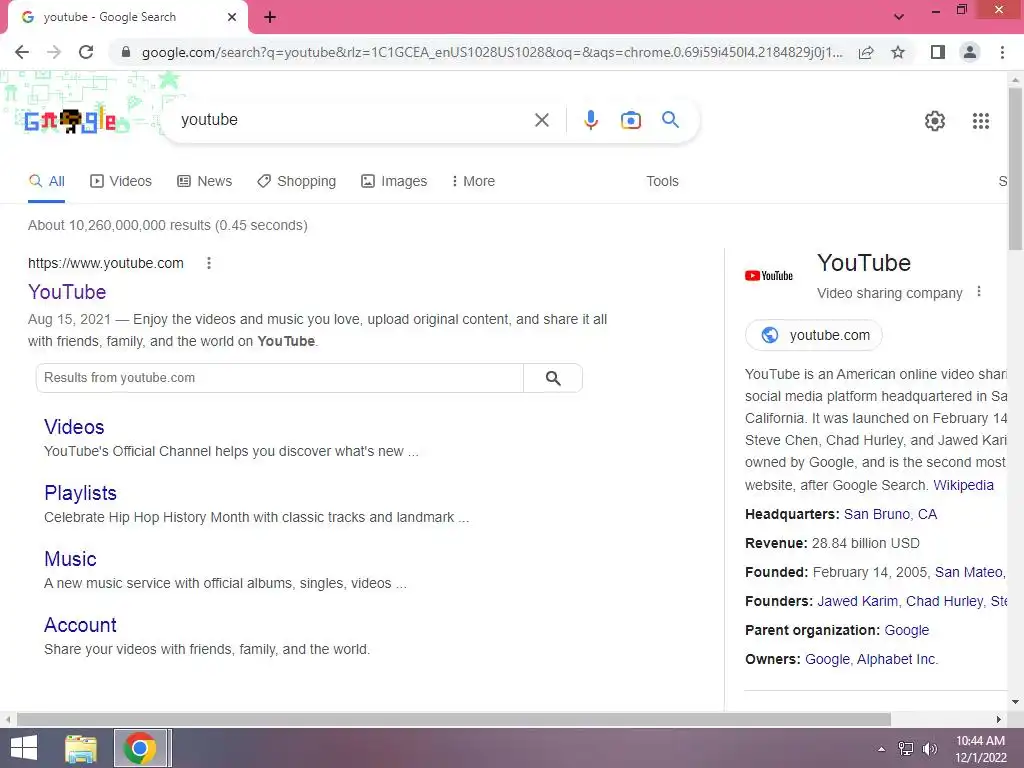Open network status tray icon
The image size is (1024, 768).
click(906, 748)
